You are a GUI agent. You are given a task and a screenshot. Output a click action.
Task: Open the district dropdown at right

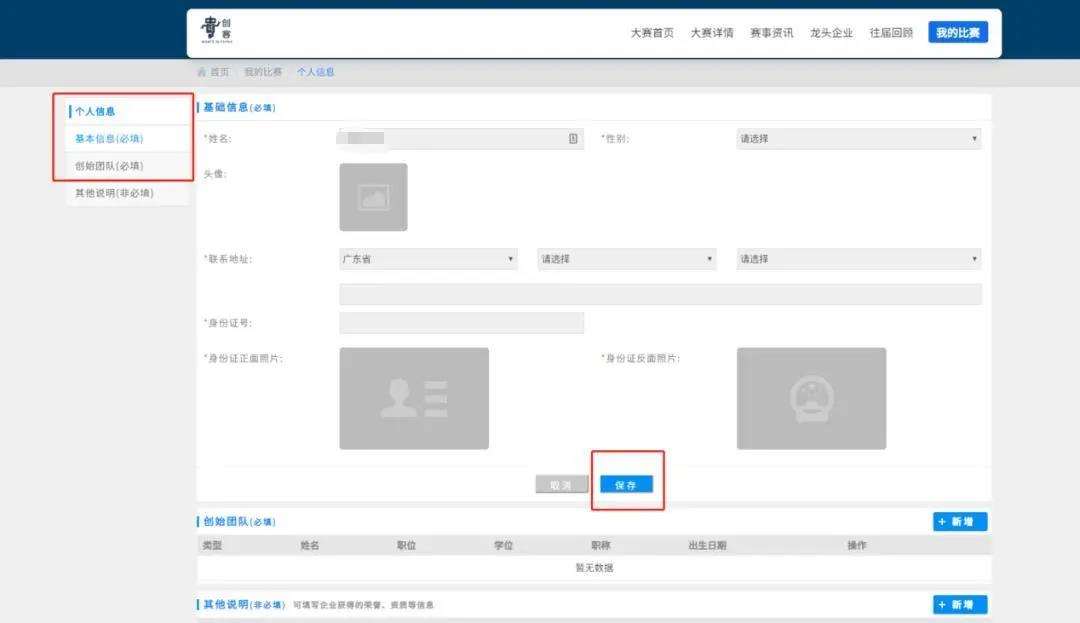858,259
